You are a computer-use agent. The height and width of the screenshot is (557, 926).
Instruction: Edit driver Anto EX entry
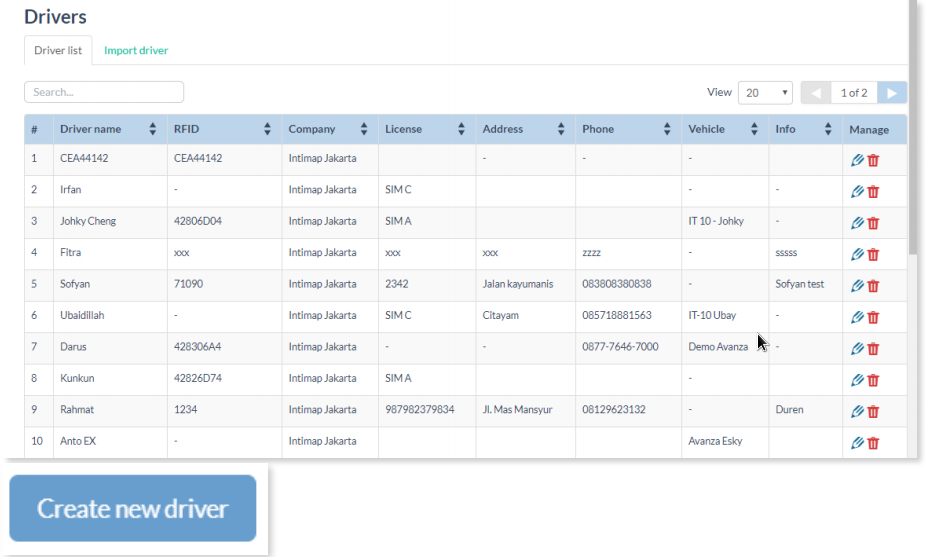point(857,442)
